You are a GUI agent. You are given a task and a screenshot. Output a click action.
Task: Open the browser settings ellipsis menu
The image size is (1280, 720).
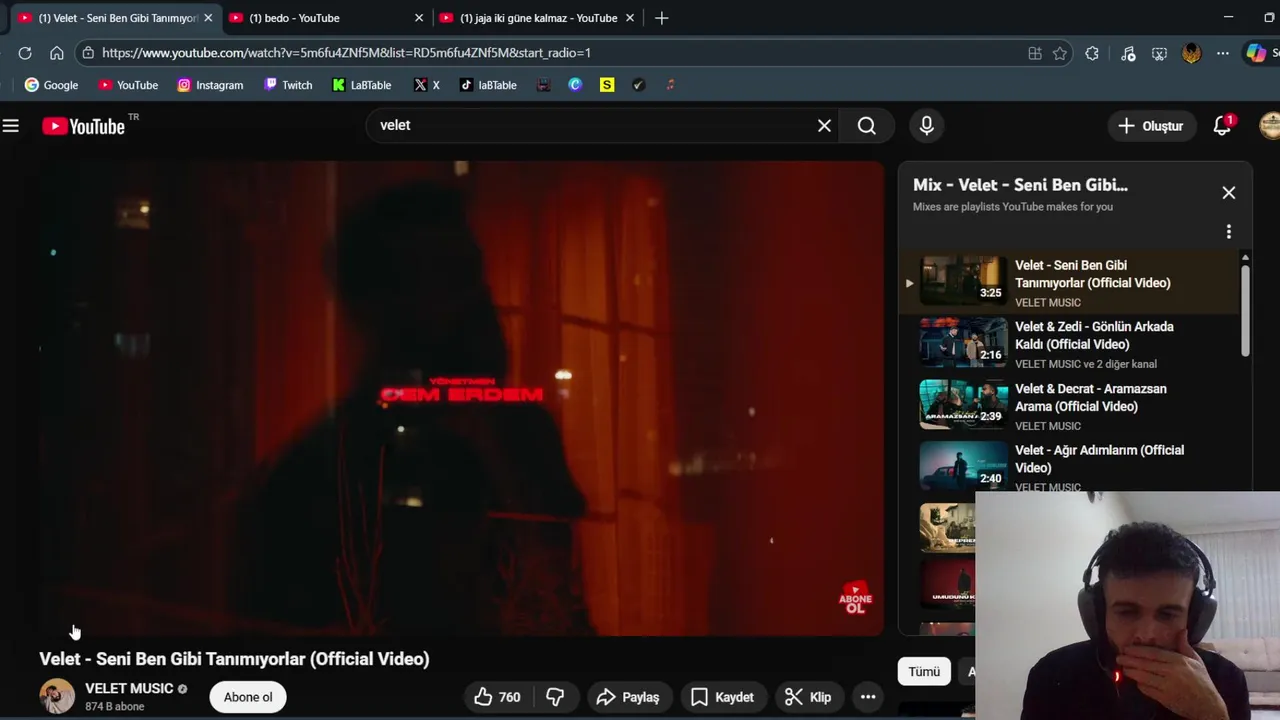coord(1223,53)
